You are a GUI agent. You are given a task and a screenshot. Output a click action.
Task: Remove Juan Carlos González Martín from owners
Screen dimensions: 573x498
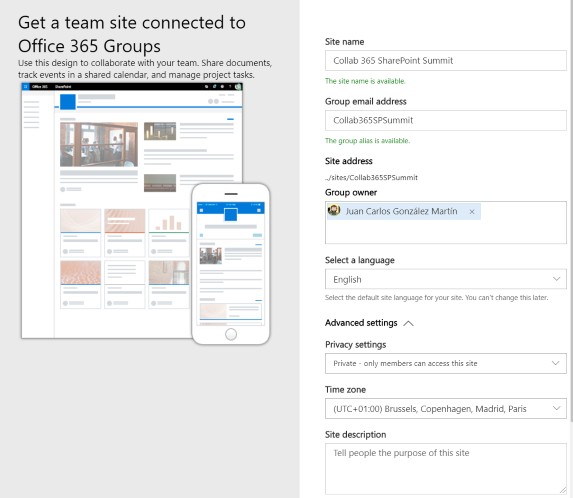pyautogui.click(x=472, y=212)
